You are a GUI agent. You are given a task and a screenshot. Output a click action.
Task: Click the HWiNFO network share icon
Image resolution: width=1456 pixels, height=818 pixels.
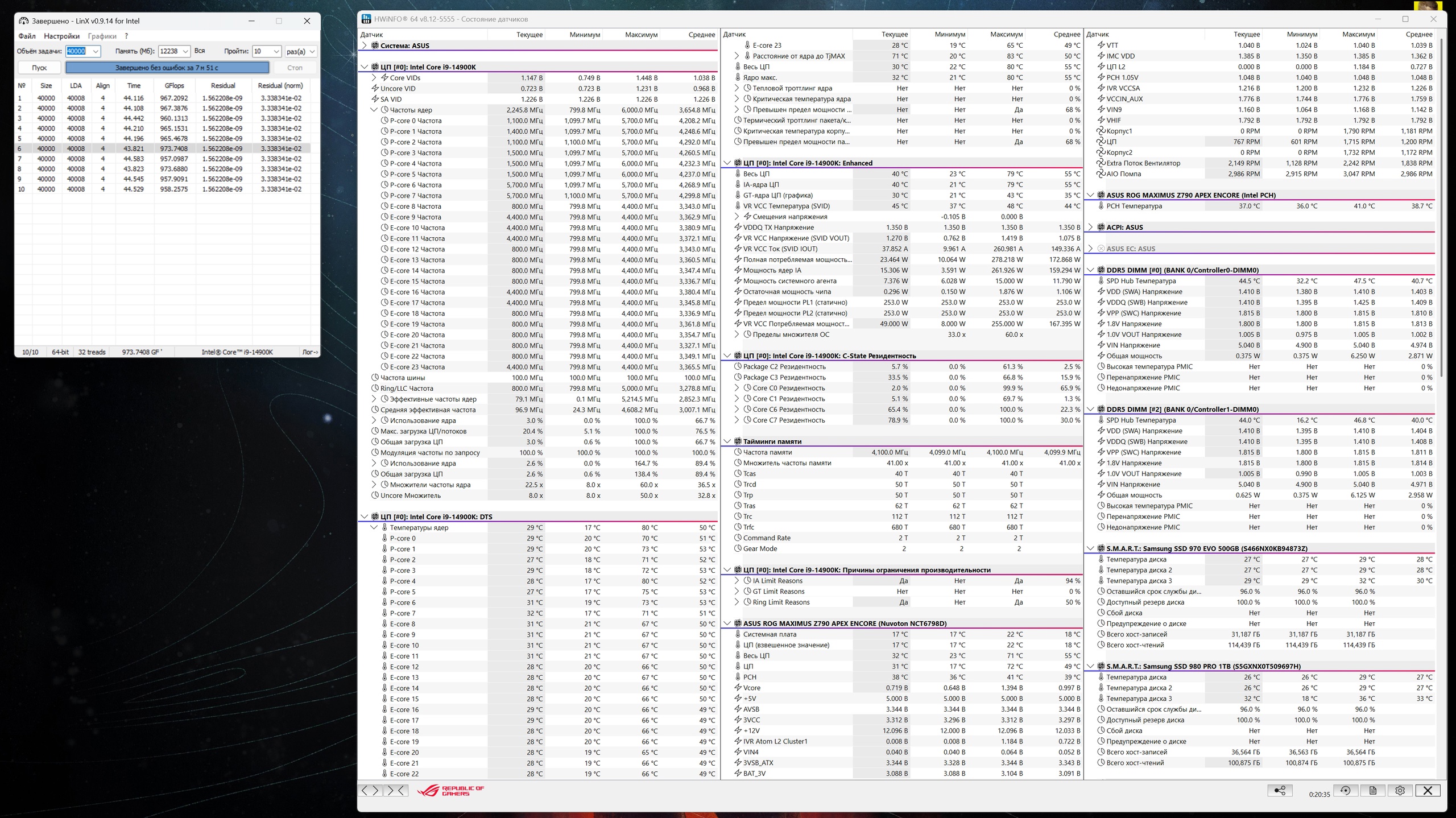[x=1280, y=791]
